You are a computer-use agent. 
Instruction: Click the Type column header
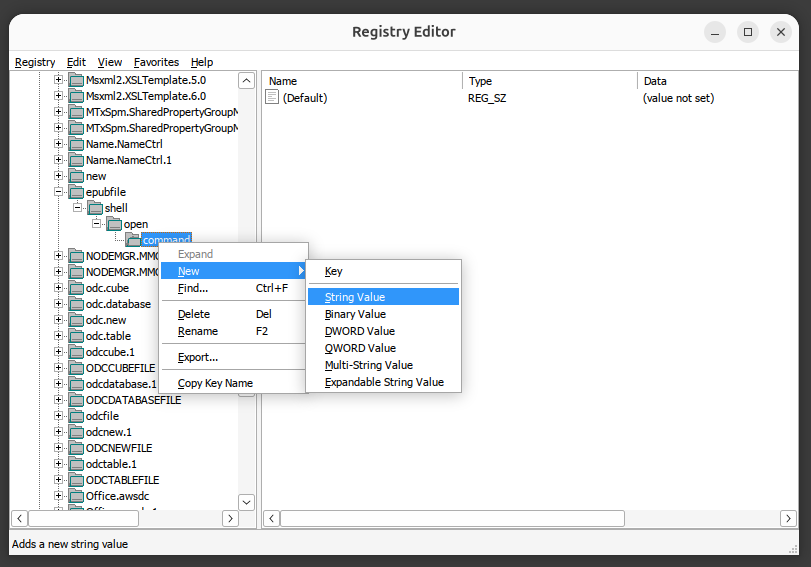549,81
